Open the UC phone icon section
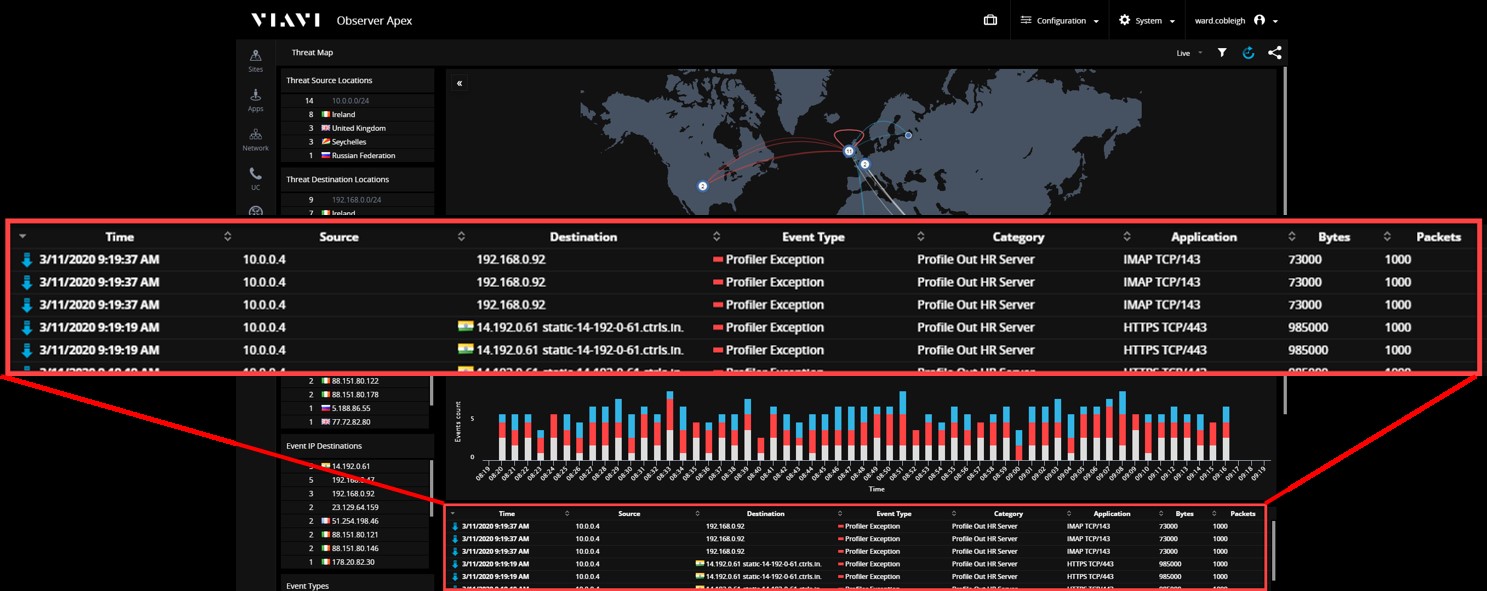The width and height of the screenshot is (1487, 591). [x=255, y=179]
